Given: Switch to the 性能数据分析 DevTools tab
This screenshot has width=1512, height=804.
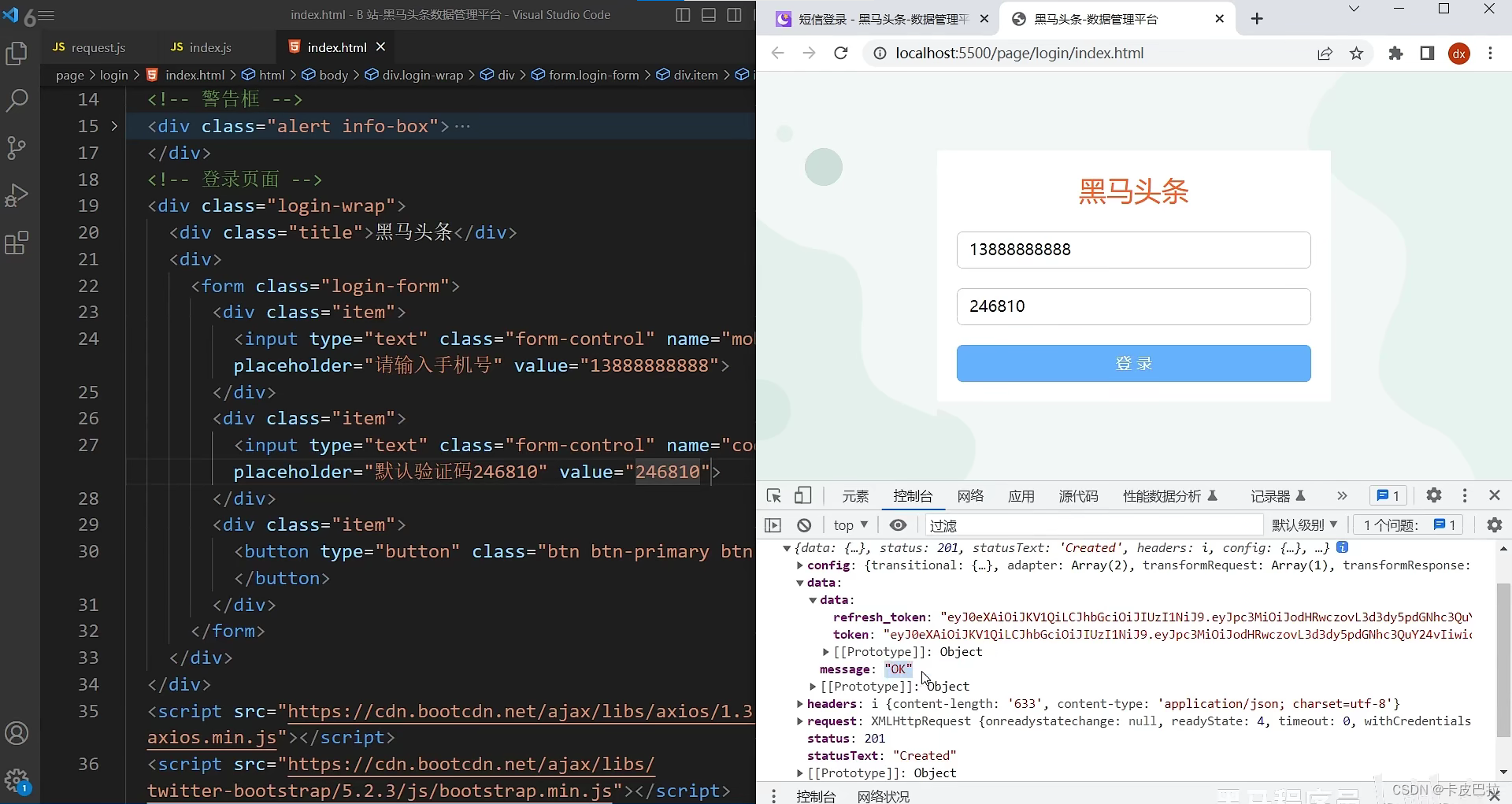Looking at the screenshot, I should (1170, 496).
